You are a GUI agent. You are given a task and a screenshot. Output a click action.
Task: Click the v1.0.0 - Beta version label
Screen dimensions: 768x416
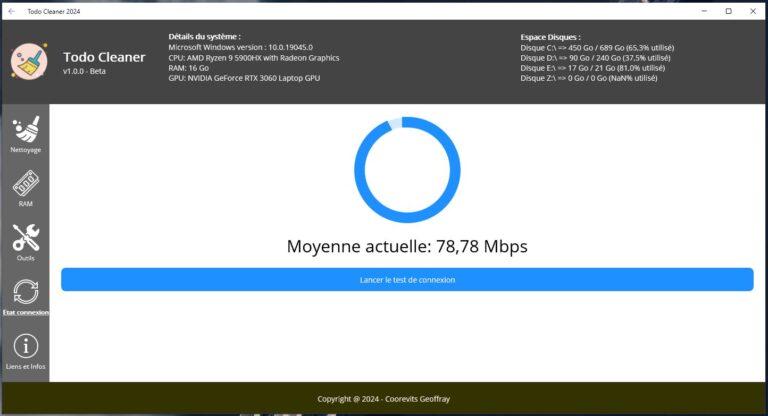pos(84,71)
